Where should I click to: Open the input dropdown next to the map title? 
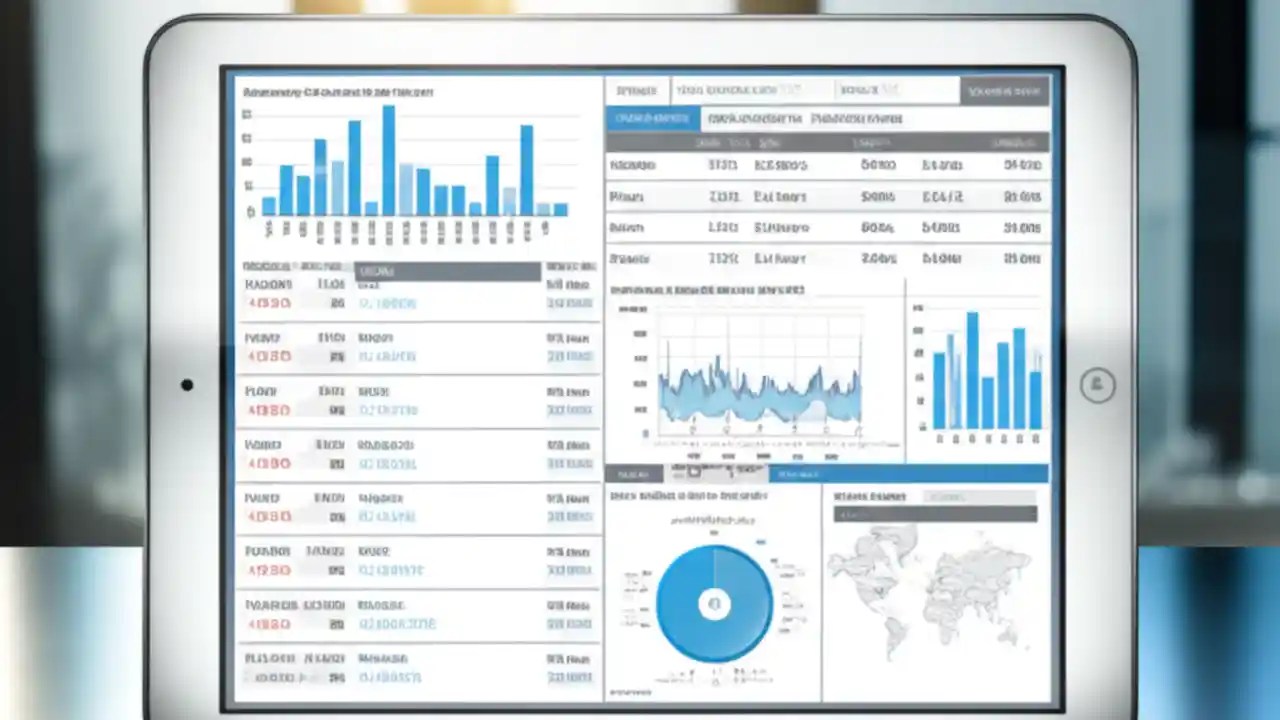point(979,497)
